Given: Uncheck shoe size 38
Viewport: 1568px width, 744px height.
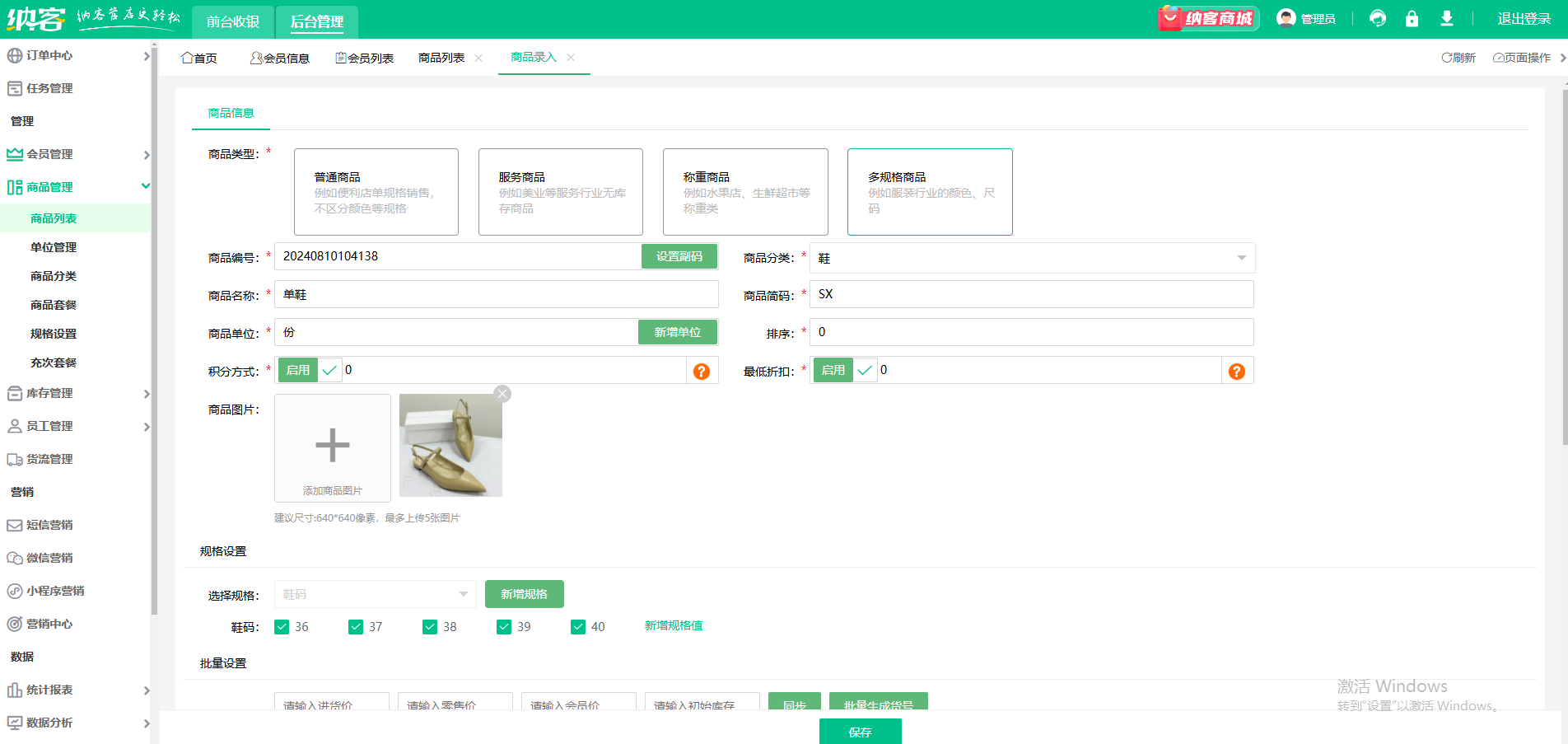Looking at the screenshot, I should click(x=430, y=627).
